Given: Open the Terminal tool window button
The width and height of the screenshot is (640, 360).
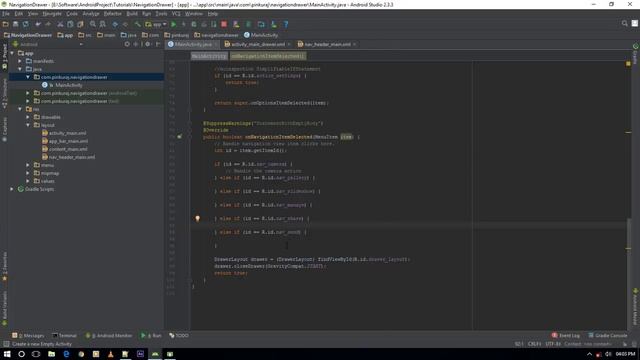Looking at the screenshot, I should (x=64, y=336).
